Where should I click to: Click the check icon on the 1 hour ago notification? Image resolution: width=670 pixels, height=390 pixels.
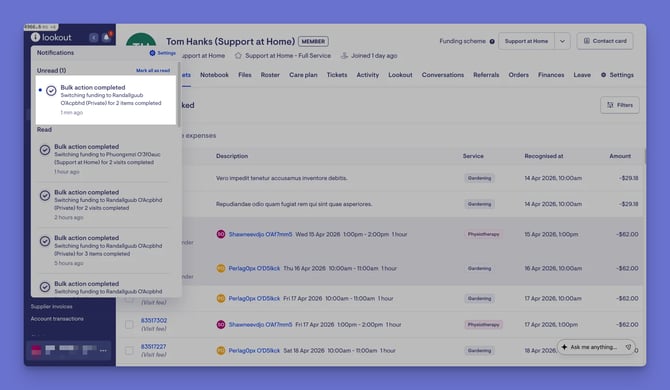[x=45, y=150]
